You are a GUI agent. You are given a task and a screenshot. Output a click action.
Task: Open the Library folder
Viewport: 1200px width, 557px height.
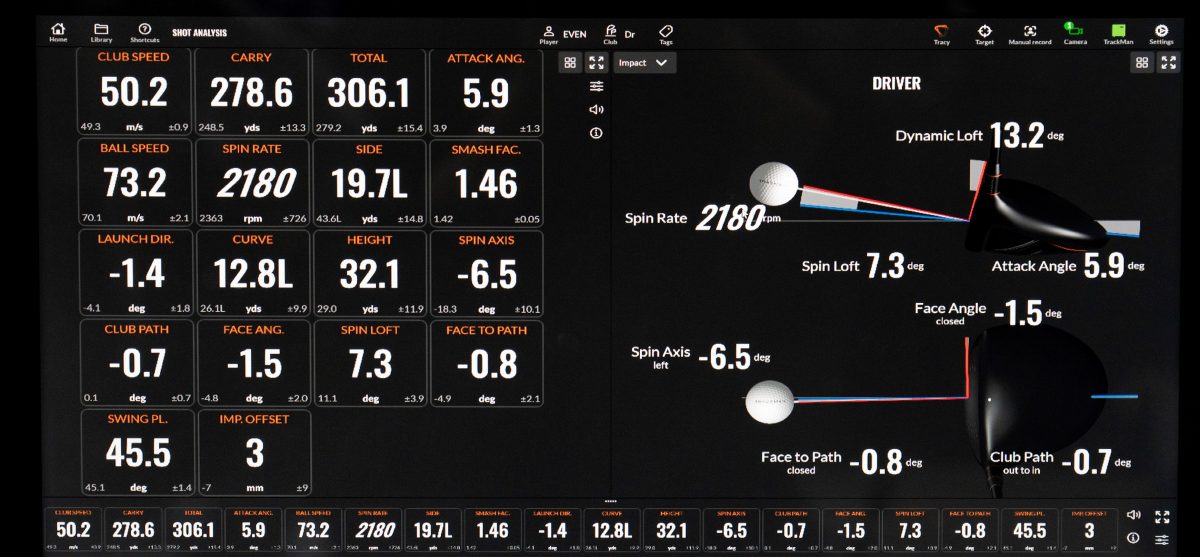coord(101,32)
